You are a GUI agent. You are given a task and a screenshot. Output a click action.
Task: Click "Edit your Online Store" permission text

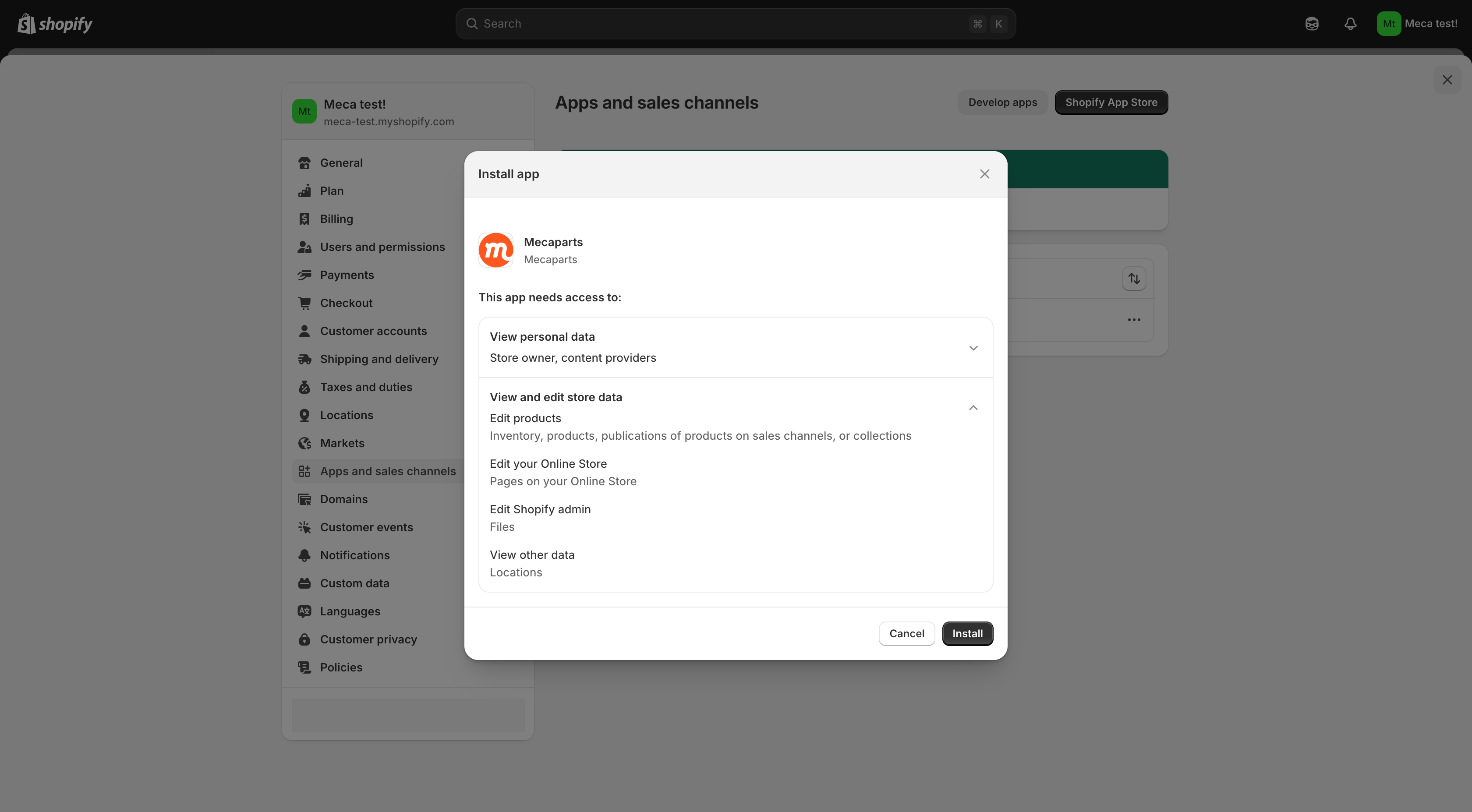[548, 463]
